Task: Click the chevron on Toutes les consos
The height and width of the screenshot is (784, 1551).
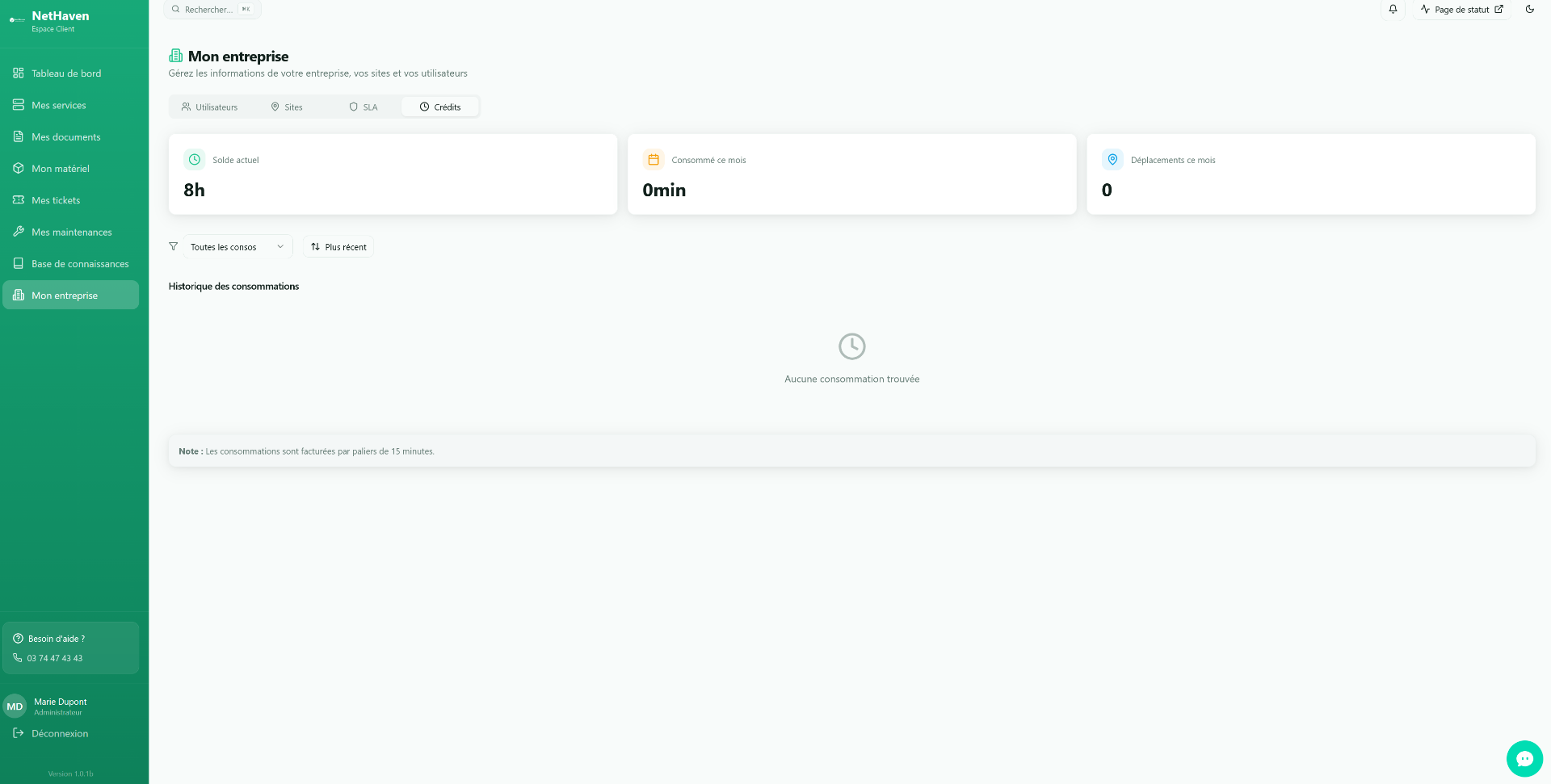Action: (x=280, y=247)
